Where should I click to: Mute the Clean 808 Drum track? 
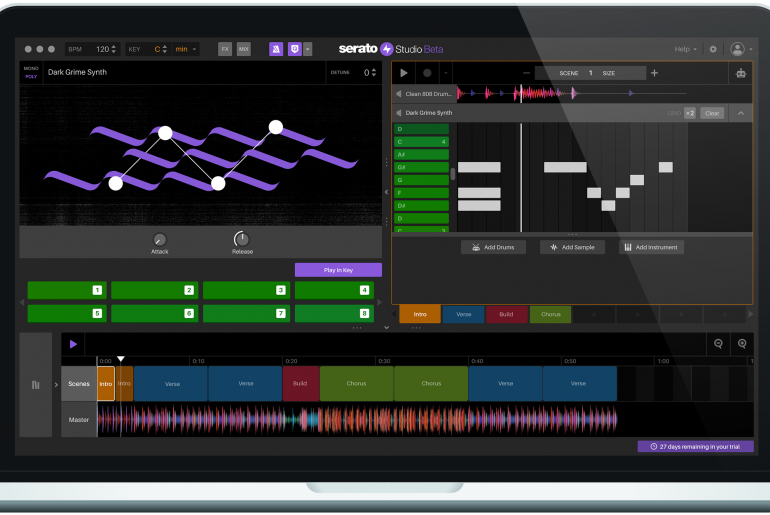click(x=399, y=94)
